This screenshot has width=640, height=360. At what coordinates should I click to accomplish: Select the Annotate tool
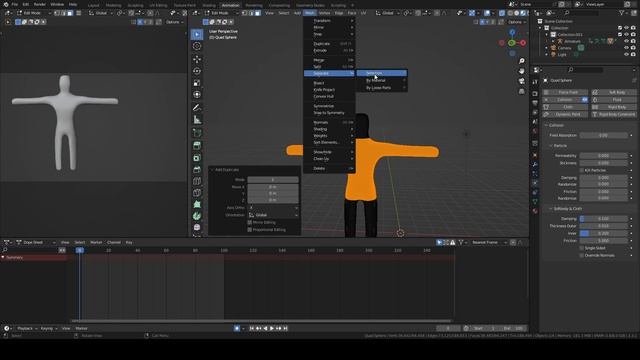coord(197,108)
